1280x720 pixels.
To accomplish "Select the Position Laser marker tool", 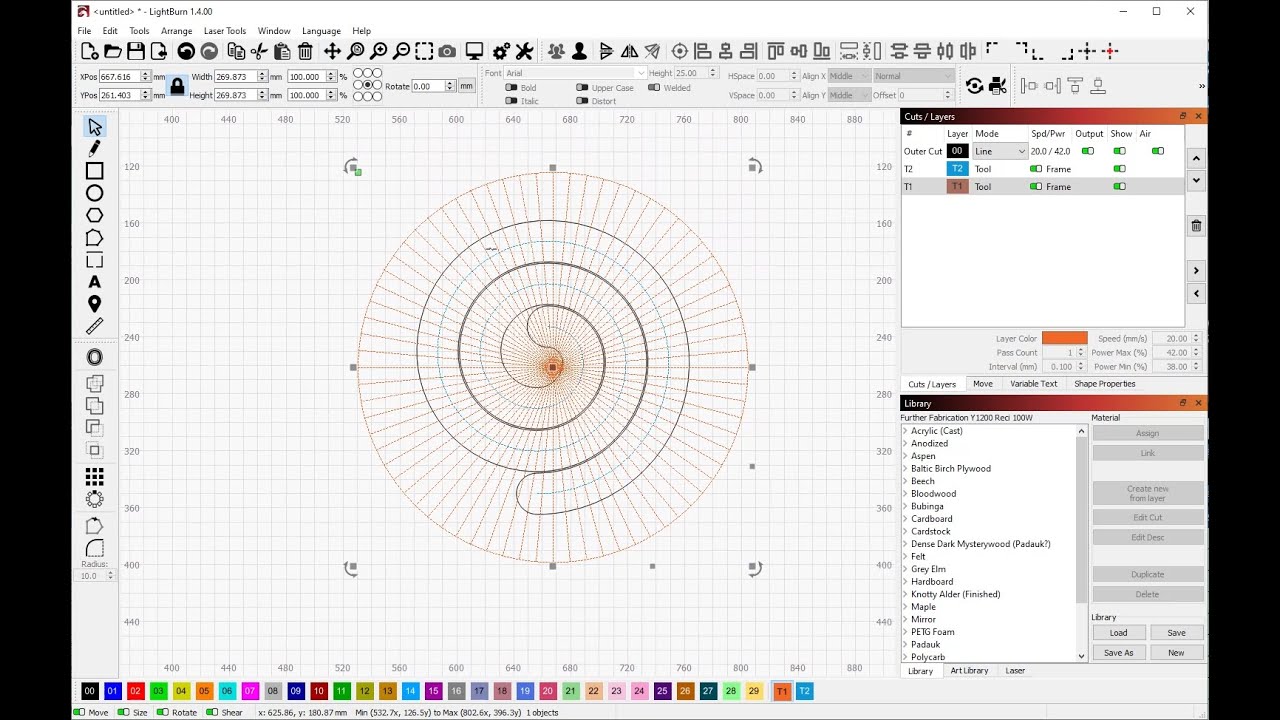I will point(94,304).
